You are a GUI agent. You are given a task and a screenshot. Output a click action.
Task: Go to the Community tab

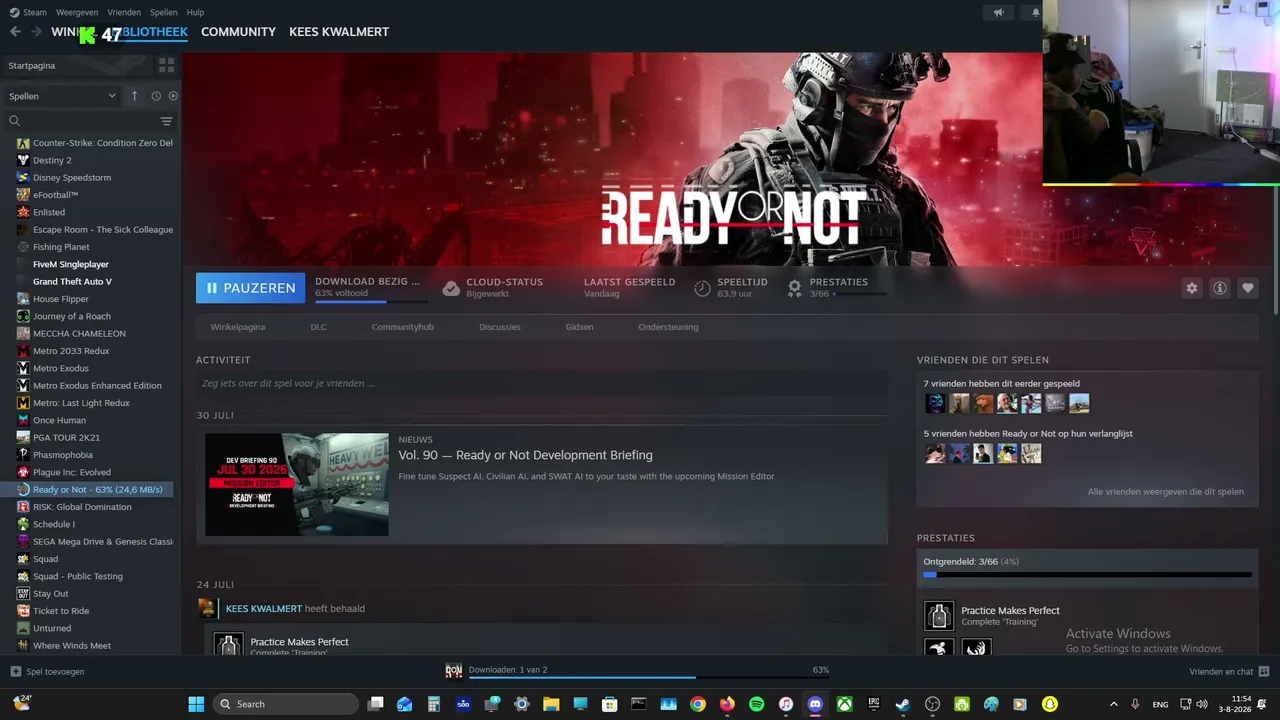click(x=238, y=32)
